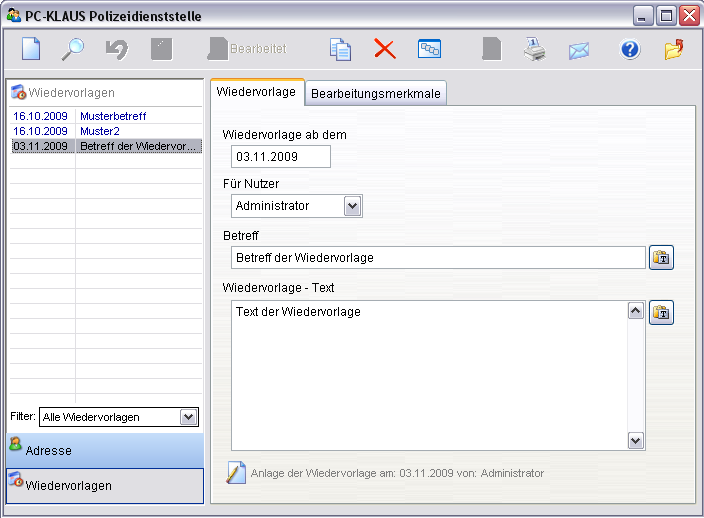
Task: Click the text-block icon beside Betreff field
Action: point(662,258)
